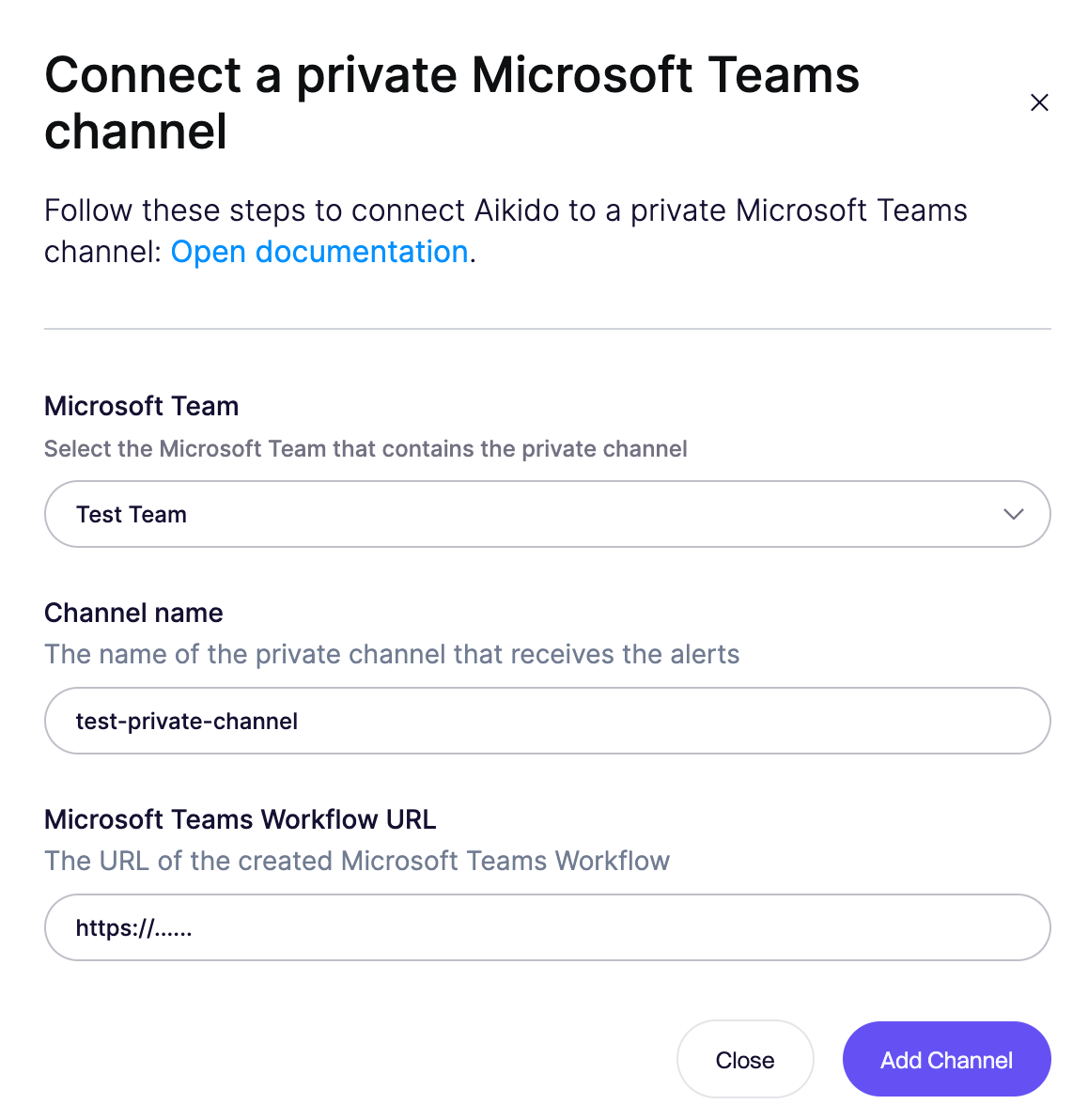Viewport: 1088px width, 1120px height.
Task: Click the "Follow these steps" instruction text
Action: [505, 210]
